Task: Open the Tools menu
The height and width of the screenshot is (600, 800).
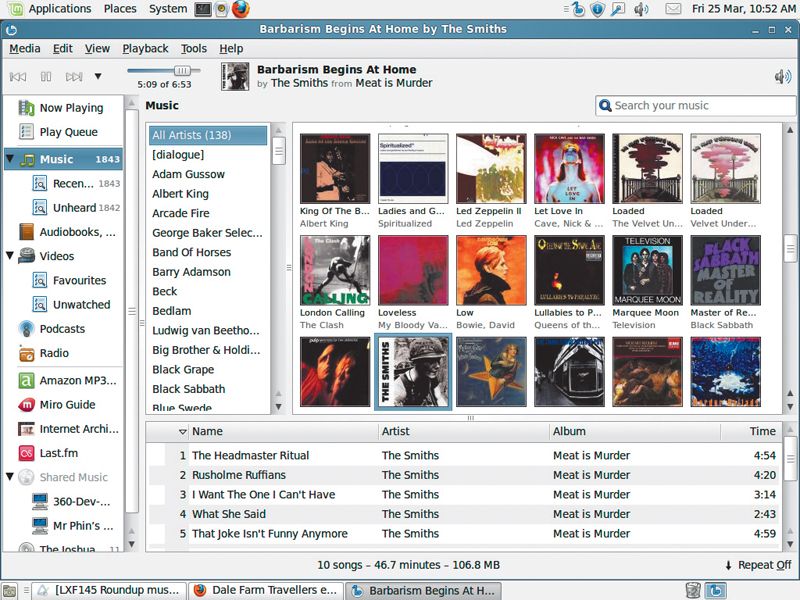Action: [x=193, y=48]
